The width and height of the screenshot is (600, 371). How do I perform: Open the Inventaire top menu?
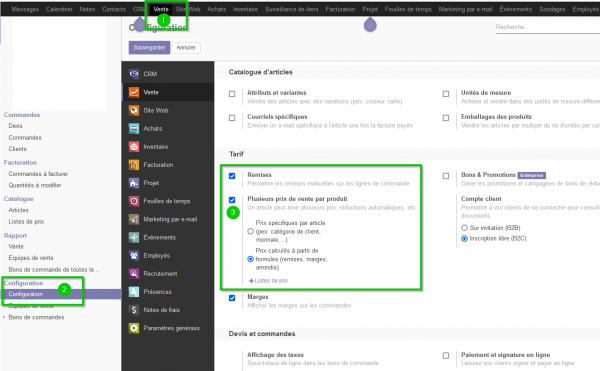[245, 9]
